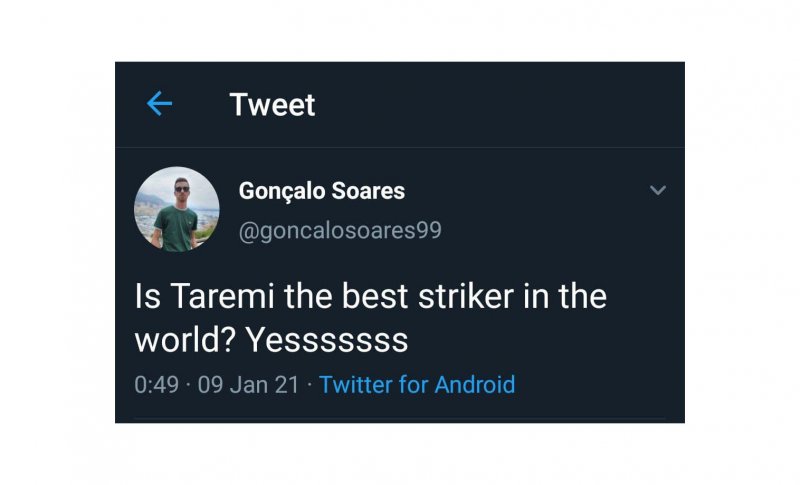Open Gonçalo Soares' profile picture
The width and height of the screenshot is (800, 485).
pos(177,209)
